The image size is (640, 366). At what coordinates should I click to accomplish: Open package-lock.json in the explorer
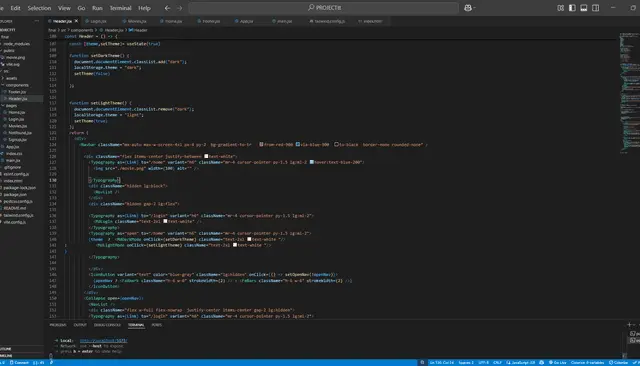(20, 188)
